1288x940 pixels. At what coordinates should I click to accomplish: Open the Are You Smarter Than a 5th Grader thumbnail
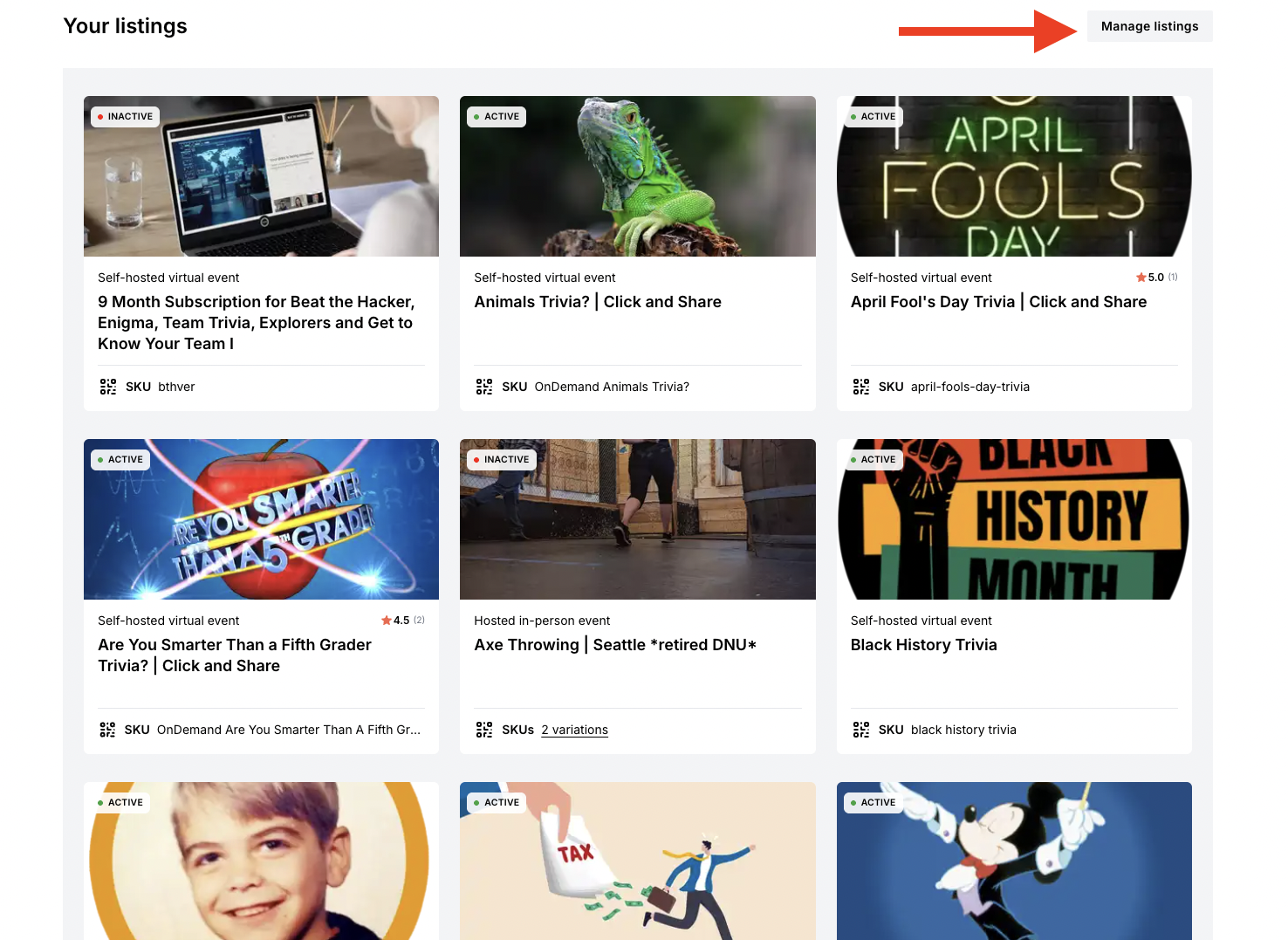tap(261, 519)
